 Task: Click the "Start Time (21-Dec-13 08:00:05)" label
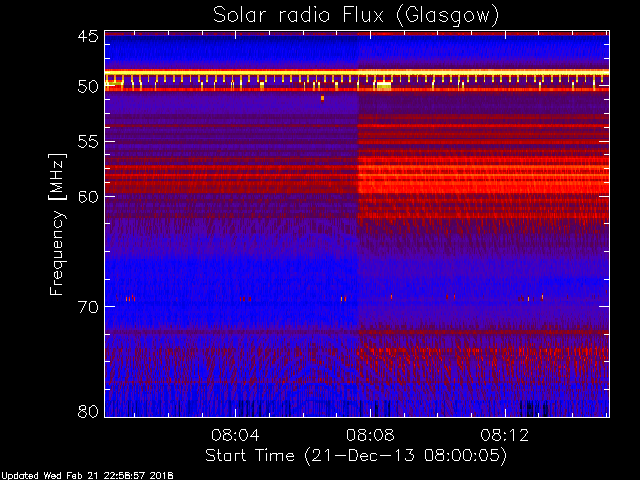356,456
